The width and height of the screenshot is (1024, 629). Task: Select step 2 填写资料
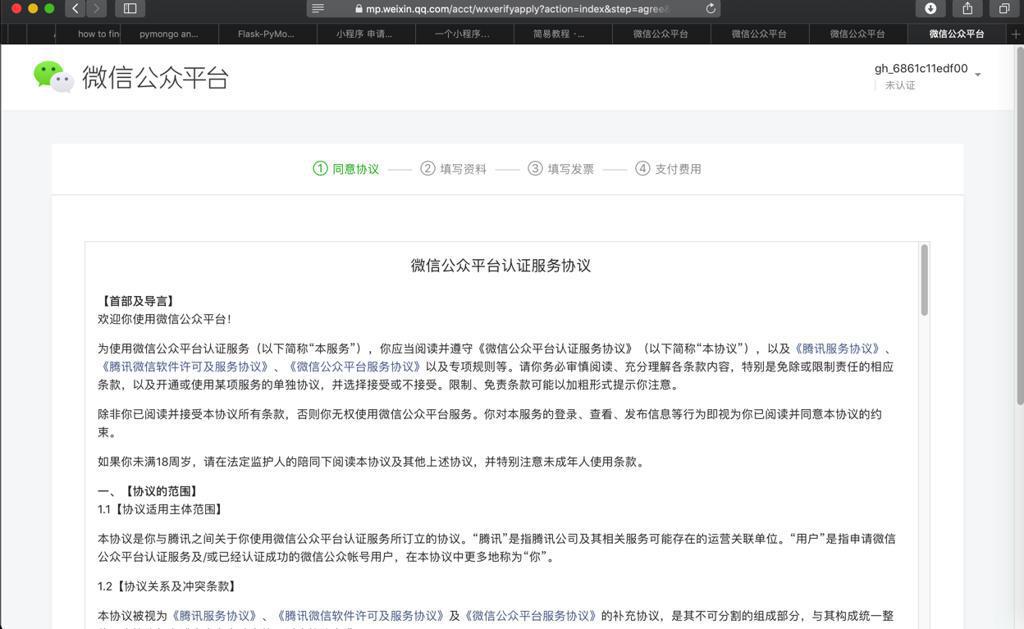pos(453,169)
